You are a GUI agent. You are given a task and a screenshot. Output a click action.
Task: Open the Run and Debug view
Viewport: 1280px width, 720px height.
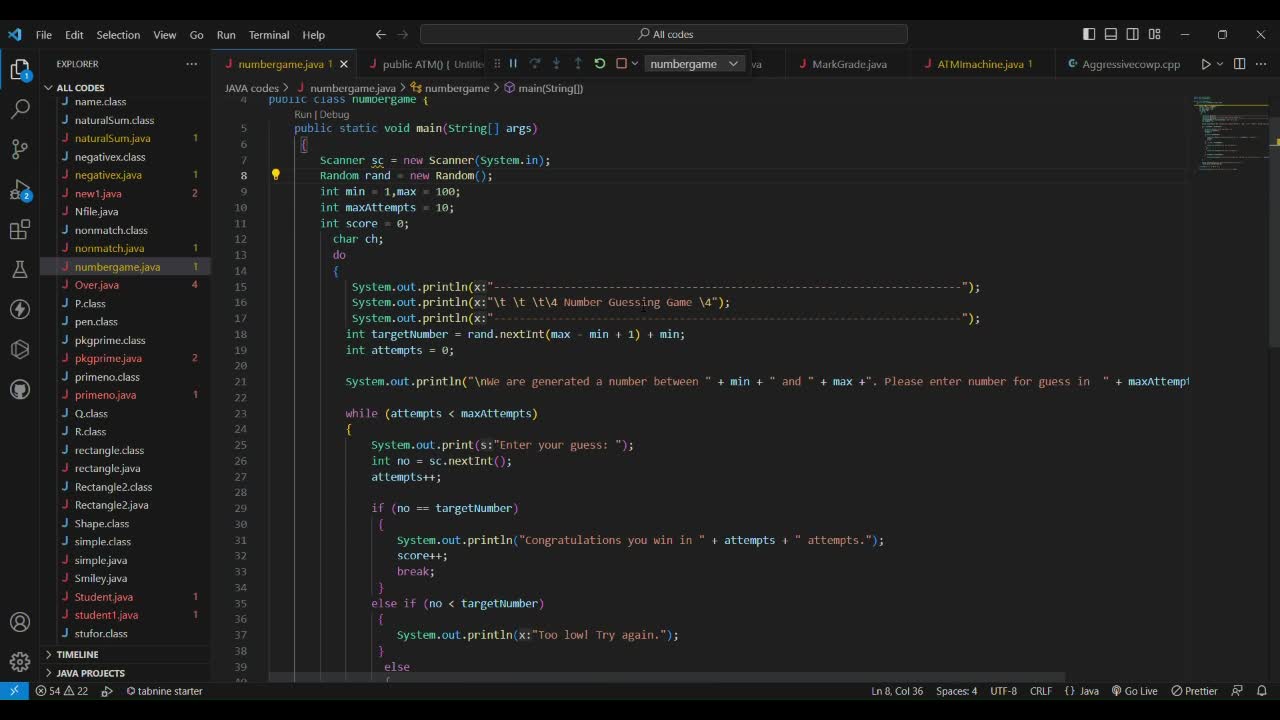[x=19, y=189]
